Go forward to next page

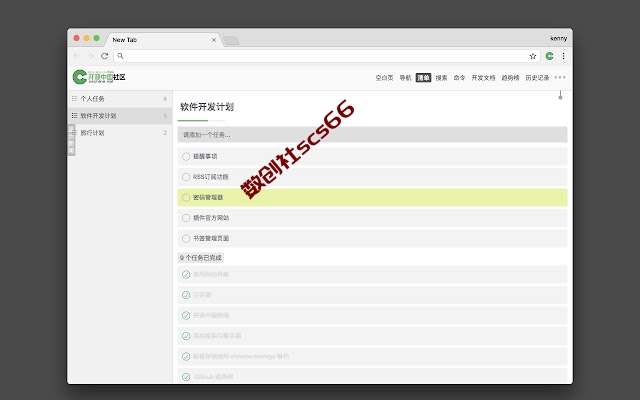click(x=91, y=56)
